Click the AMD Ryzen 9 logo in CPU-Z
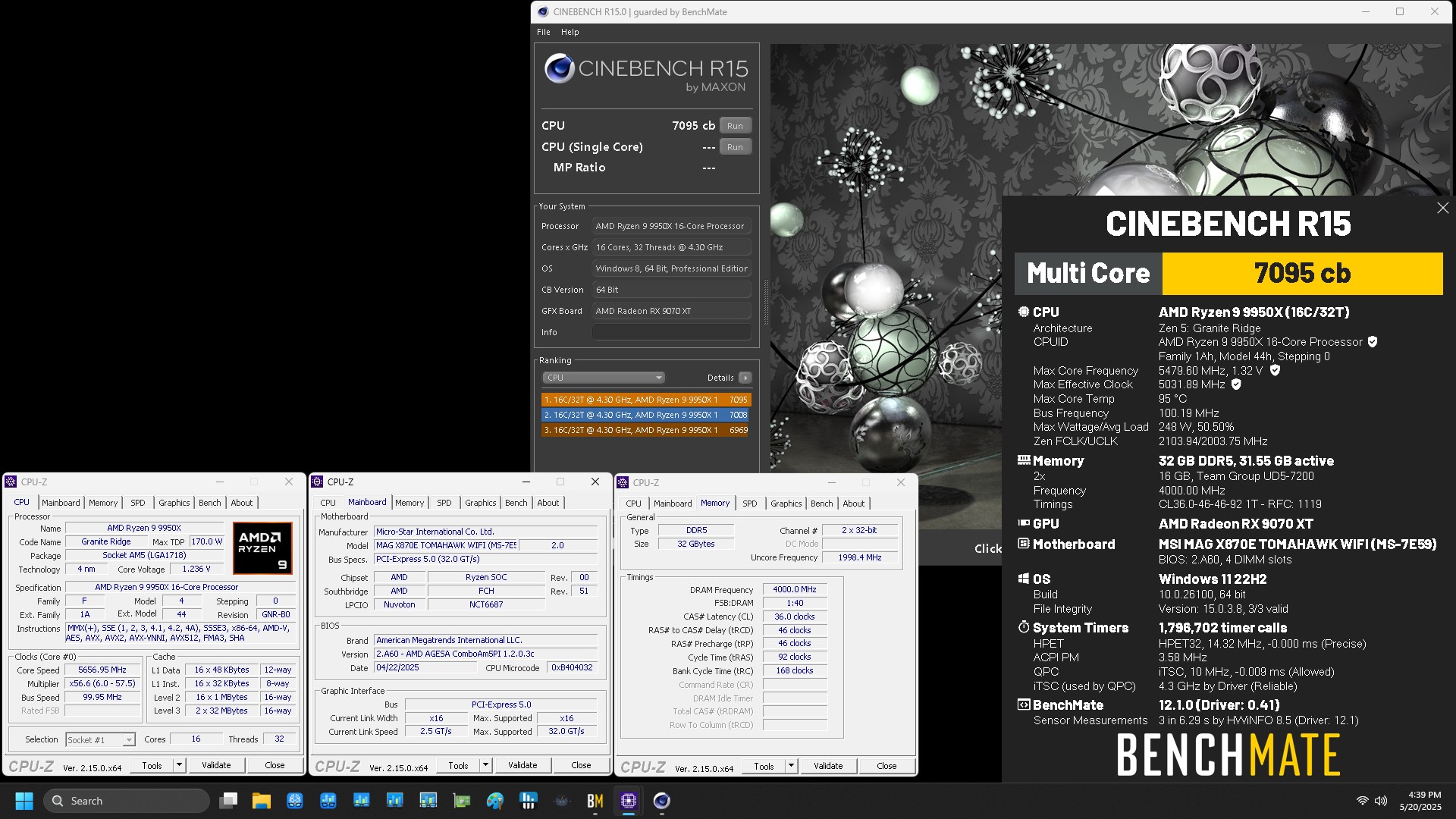 point(262,548)
